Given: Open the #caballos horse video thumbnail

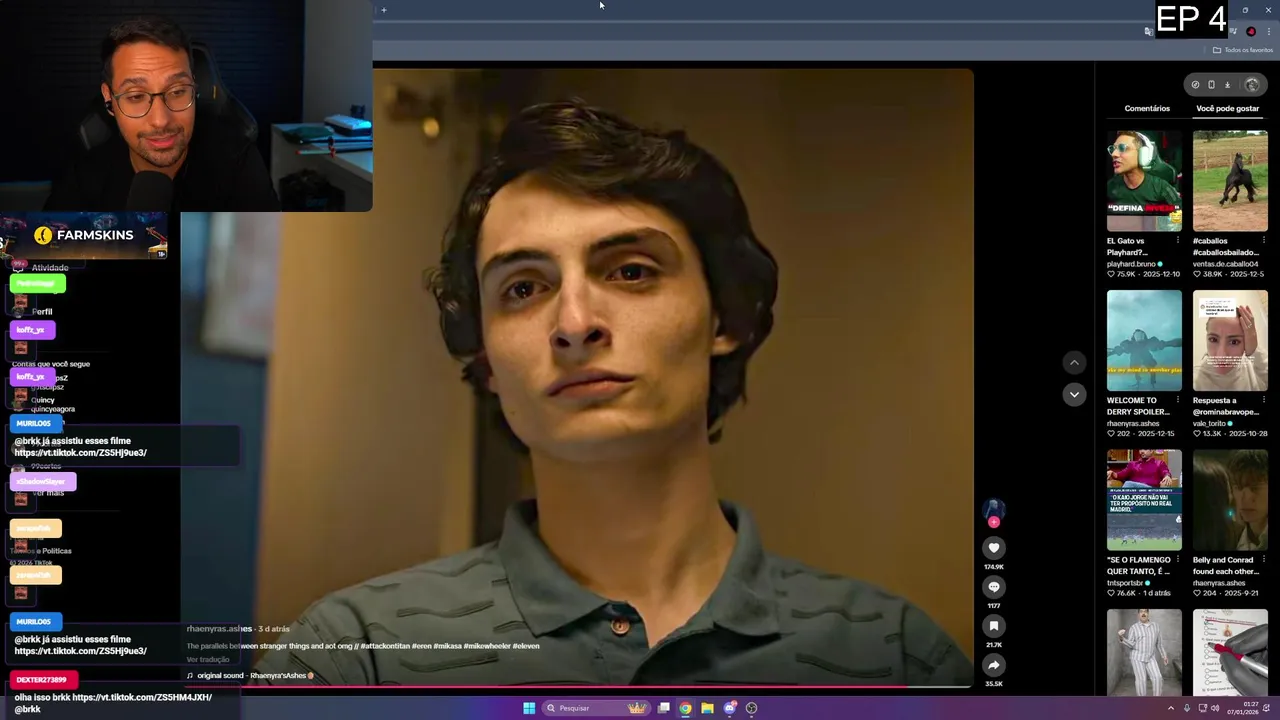Looking at the screenshot, I should click(x=1230, y=181).
